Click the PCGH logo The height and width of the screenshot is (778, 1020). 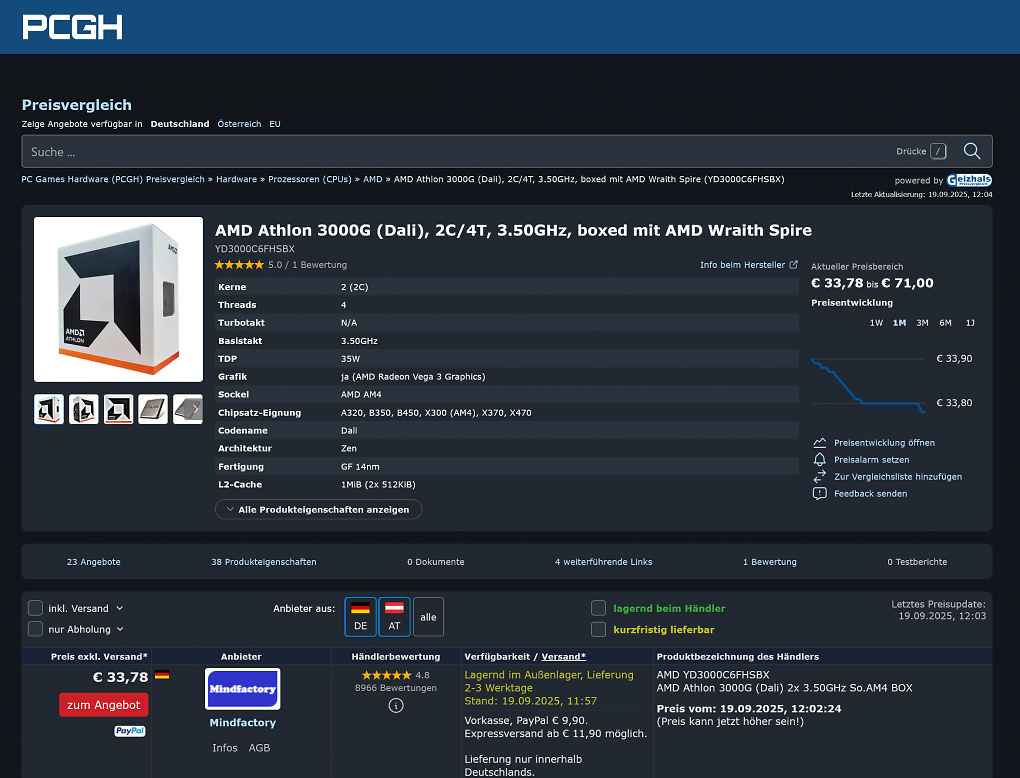click(72, 27)
